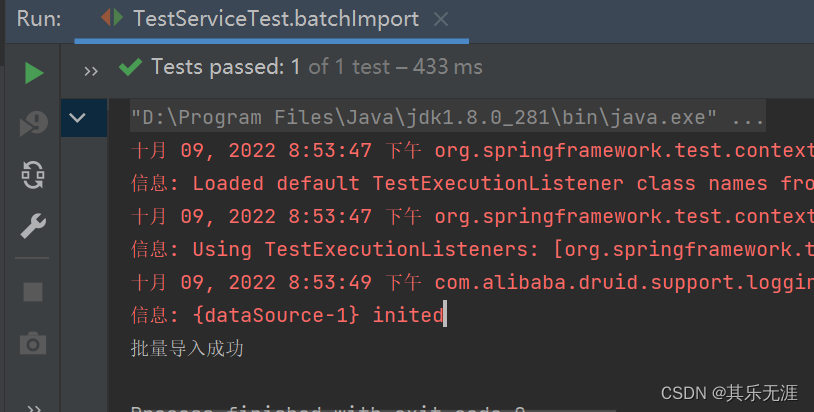Click the java.exe command line
The image size is (814, 412).
tap(447, 118)
